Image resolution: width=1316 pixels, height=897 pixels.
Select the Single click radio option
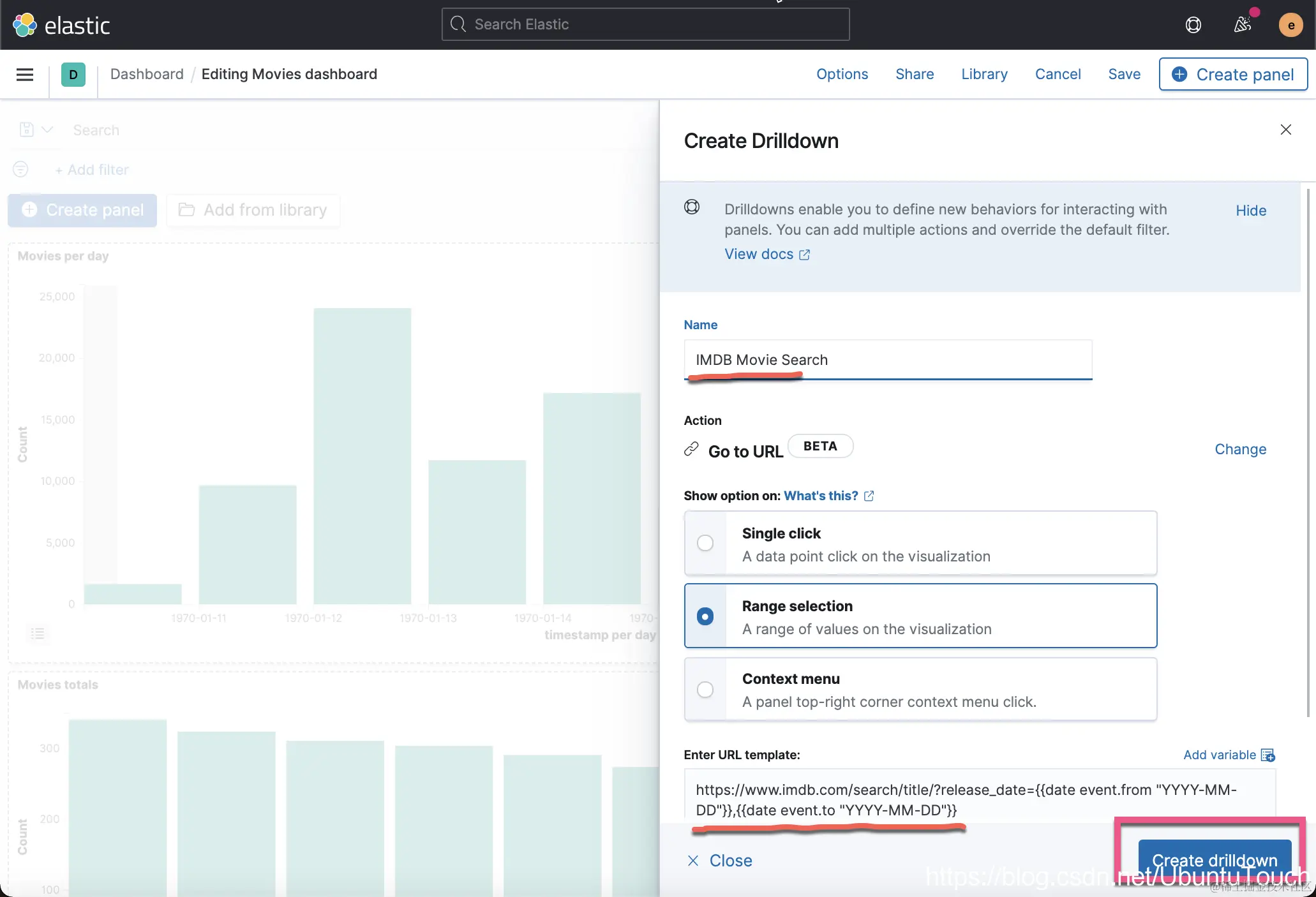(x=705, y=543)
